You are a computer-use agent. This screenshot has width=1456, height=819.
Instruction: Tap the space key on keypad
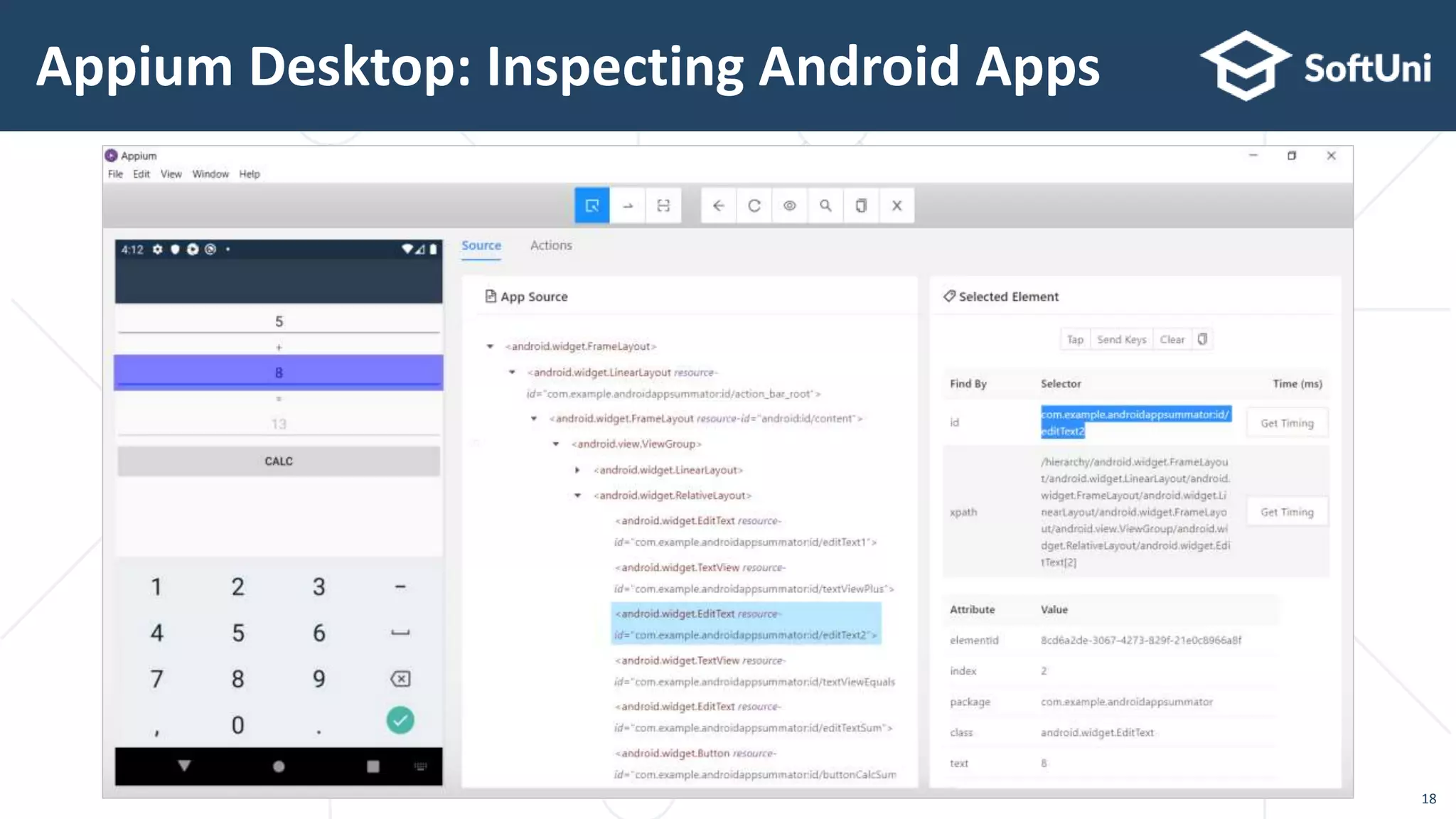pyautogui.click(x=400, y=633)
